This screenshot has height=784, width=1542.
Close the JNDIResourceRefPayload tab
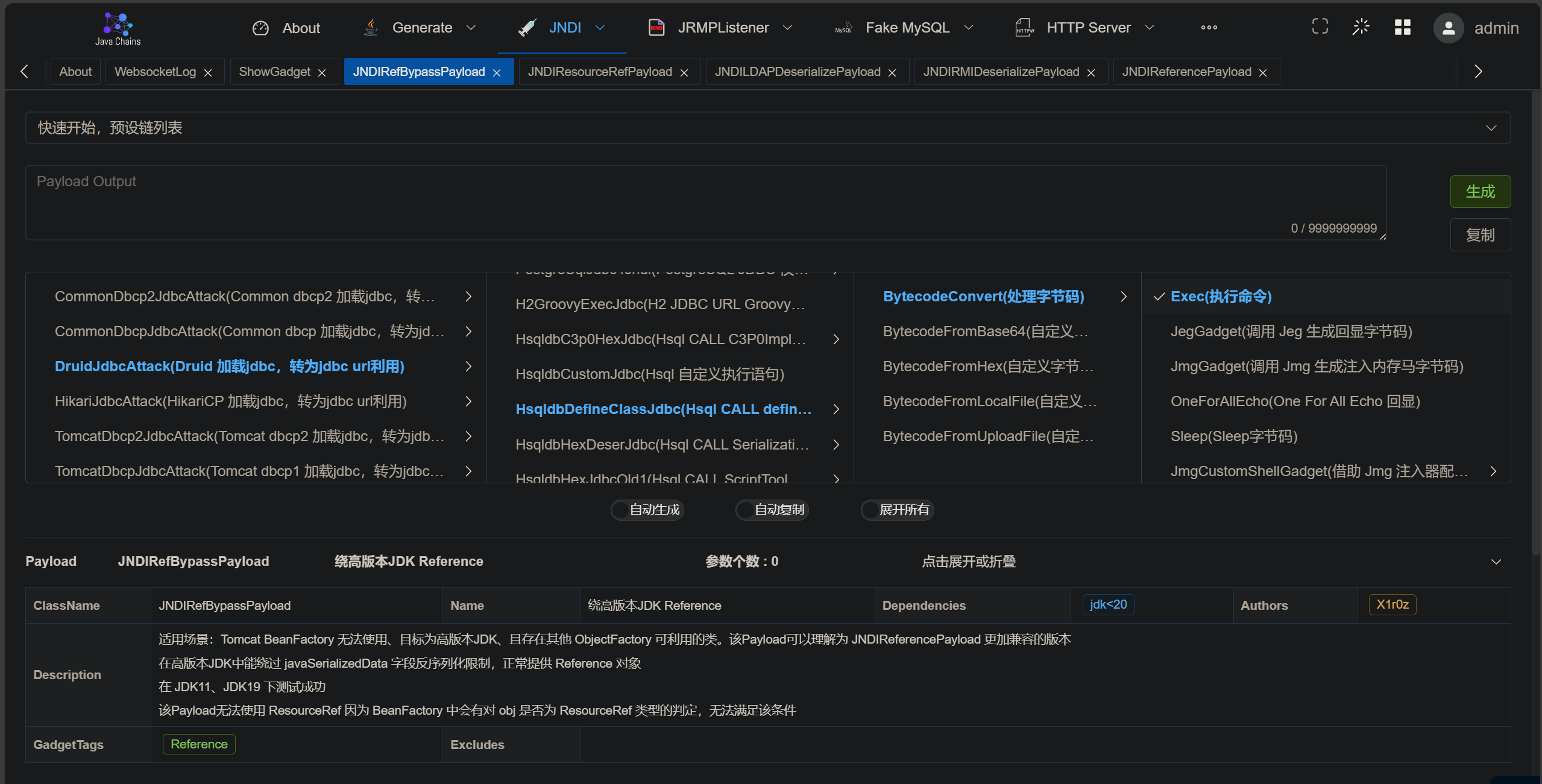pos(684,73)
